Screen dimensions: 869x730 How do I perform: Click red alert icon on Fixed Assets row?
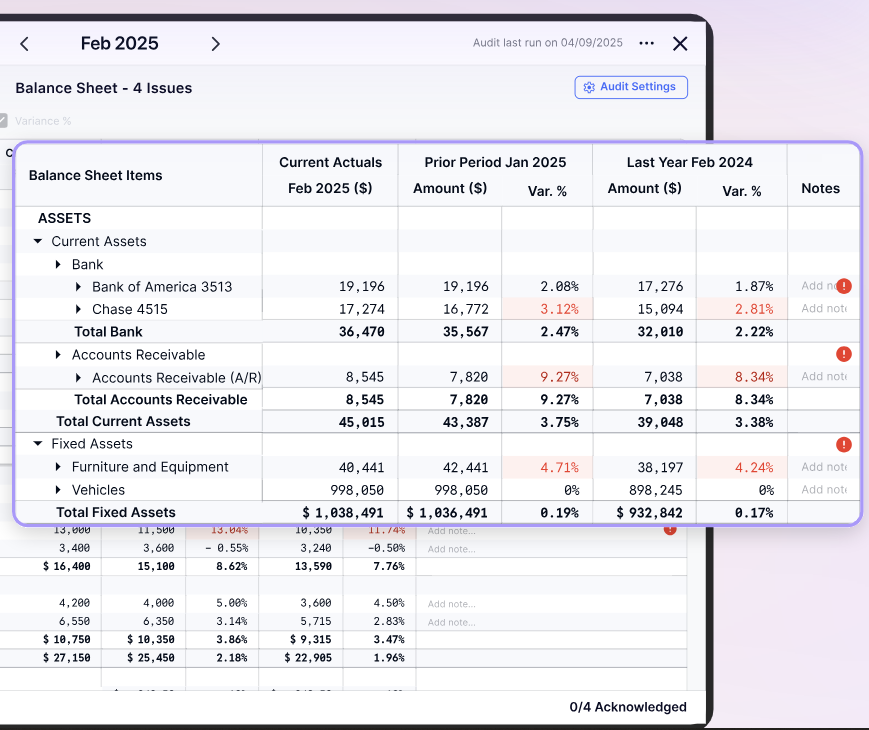pyautogui.click(x=844, y=444)
